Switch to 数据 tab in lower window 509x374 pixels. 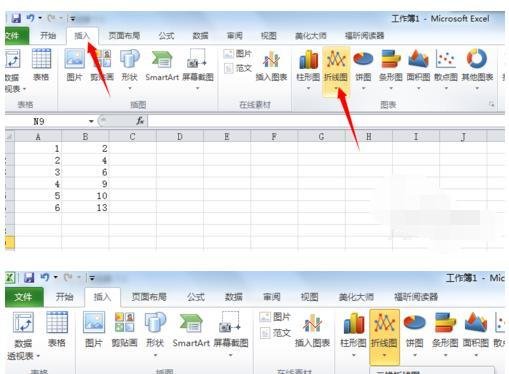[x=233, y=297]
